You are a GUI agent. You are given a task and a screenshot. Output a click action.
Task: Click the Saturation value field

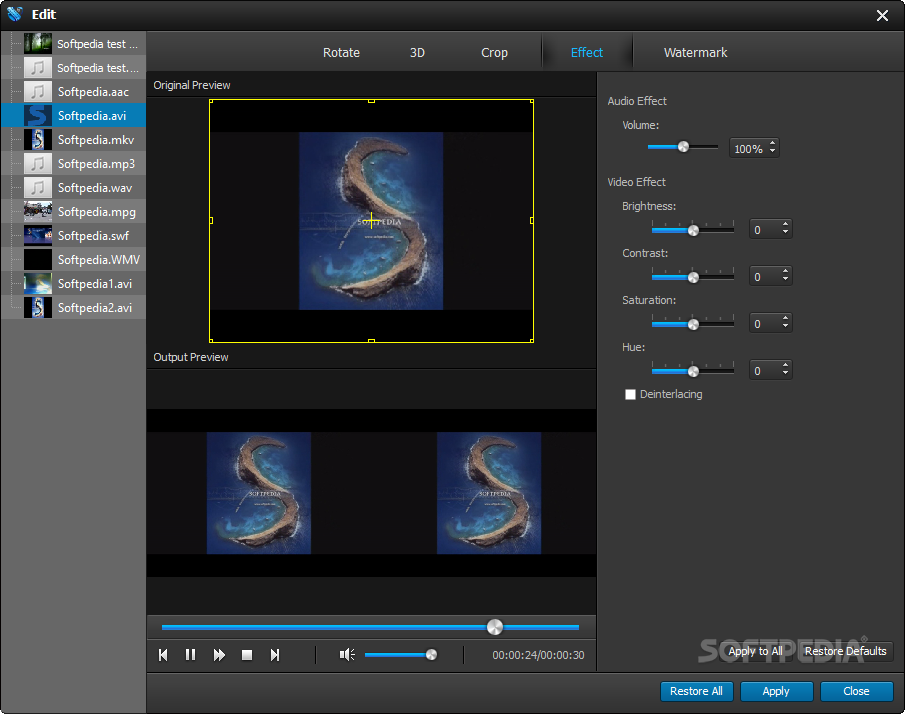point(765,324)
